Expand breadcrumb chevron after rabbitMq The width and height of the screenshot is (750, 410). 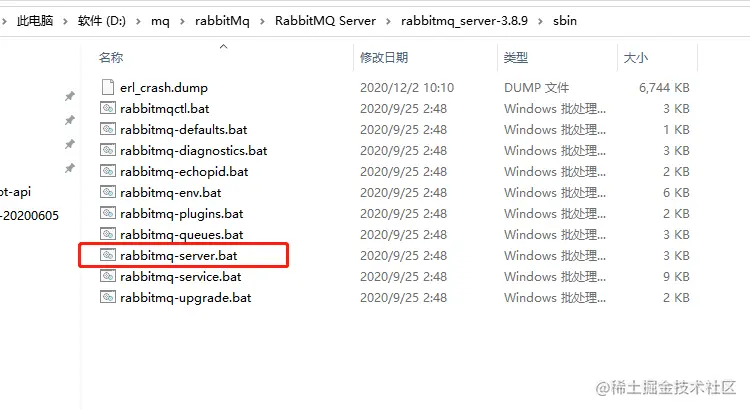pos(262,22)
